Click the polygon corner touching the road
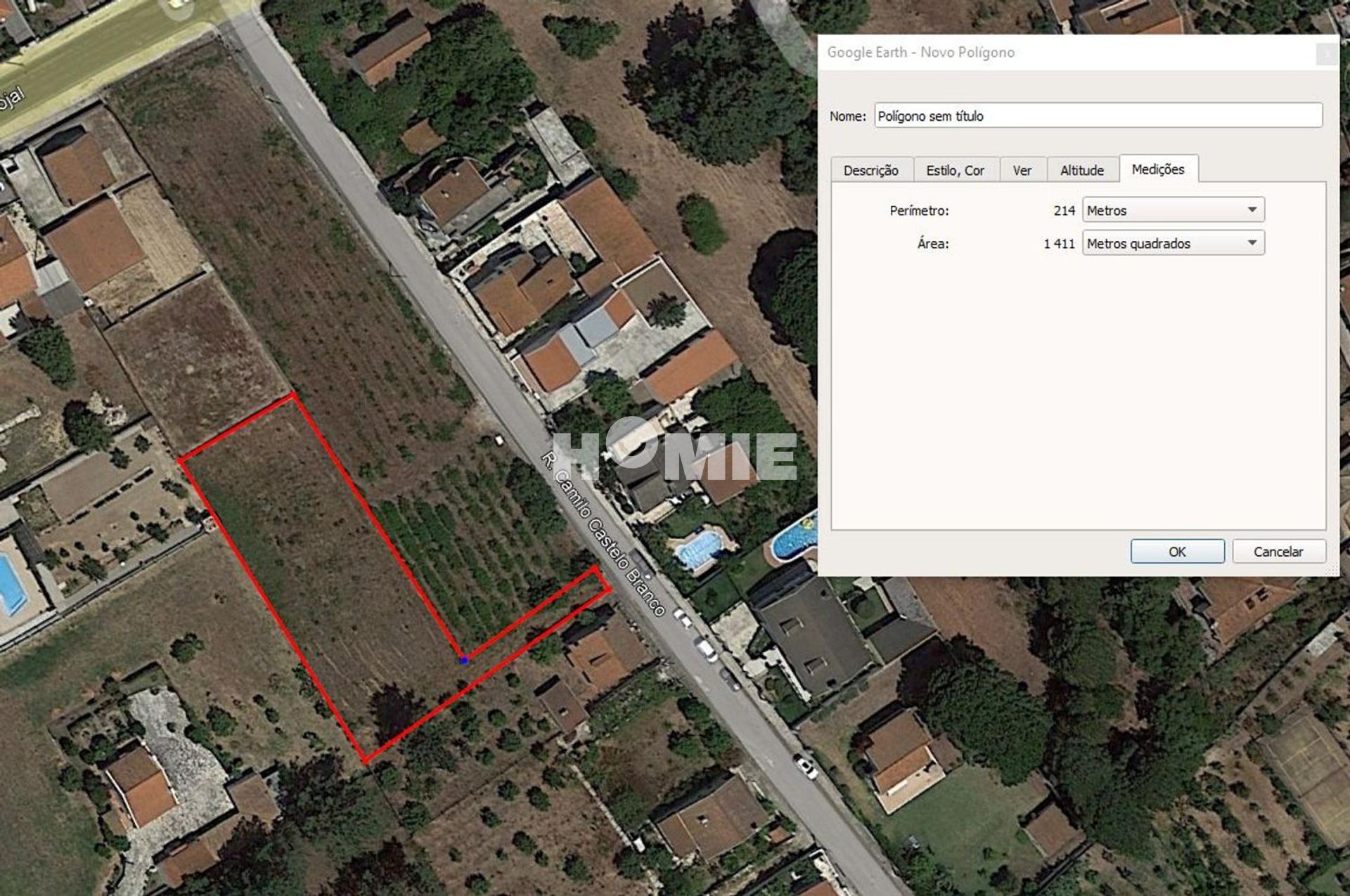The width and height of the screenshot is (1350, 896). 609,589
